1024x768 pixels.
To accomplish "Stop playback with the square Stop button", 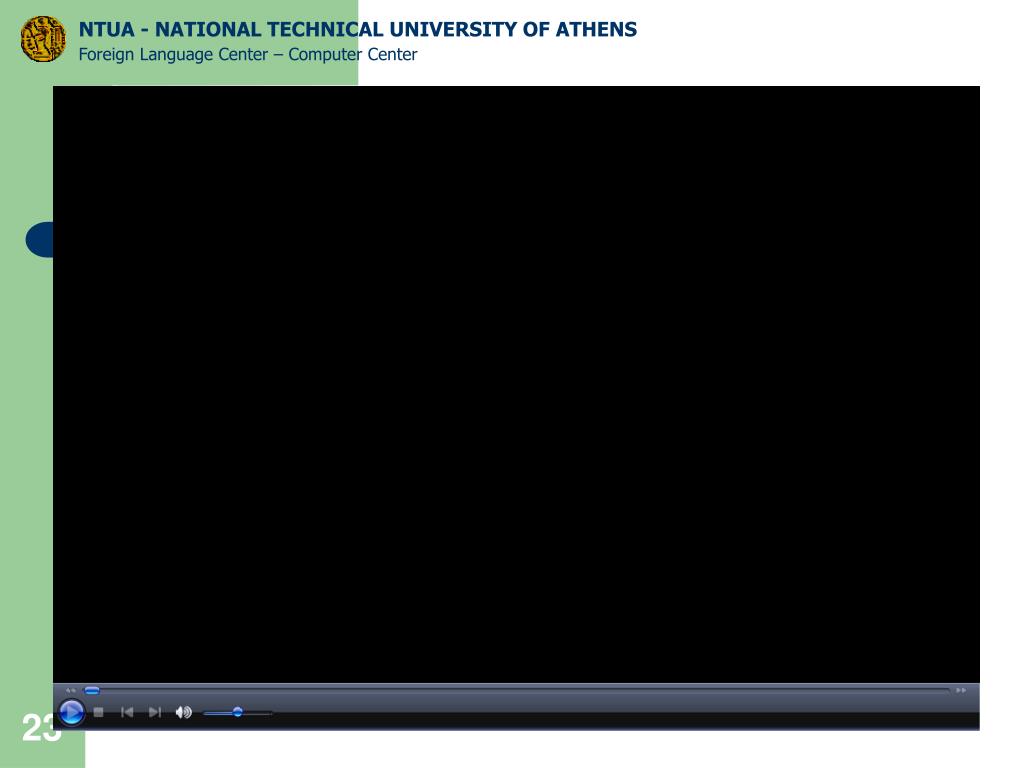I will pos(99,712).
